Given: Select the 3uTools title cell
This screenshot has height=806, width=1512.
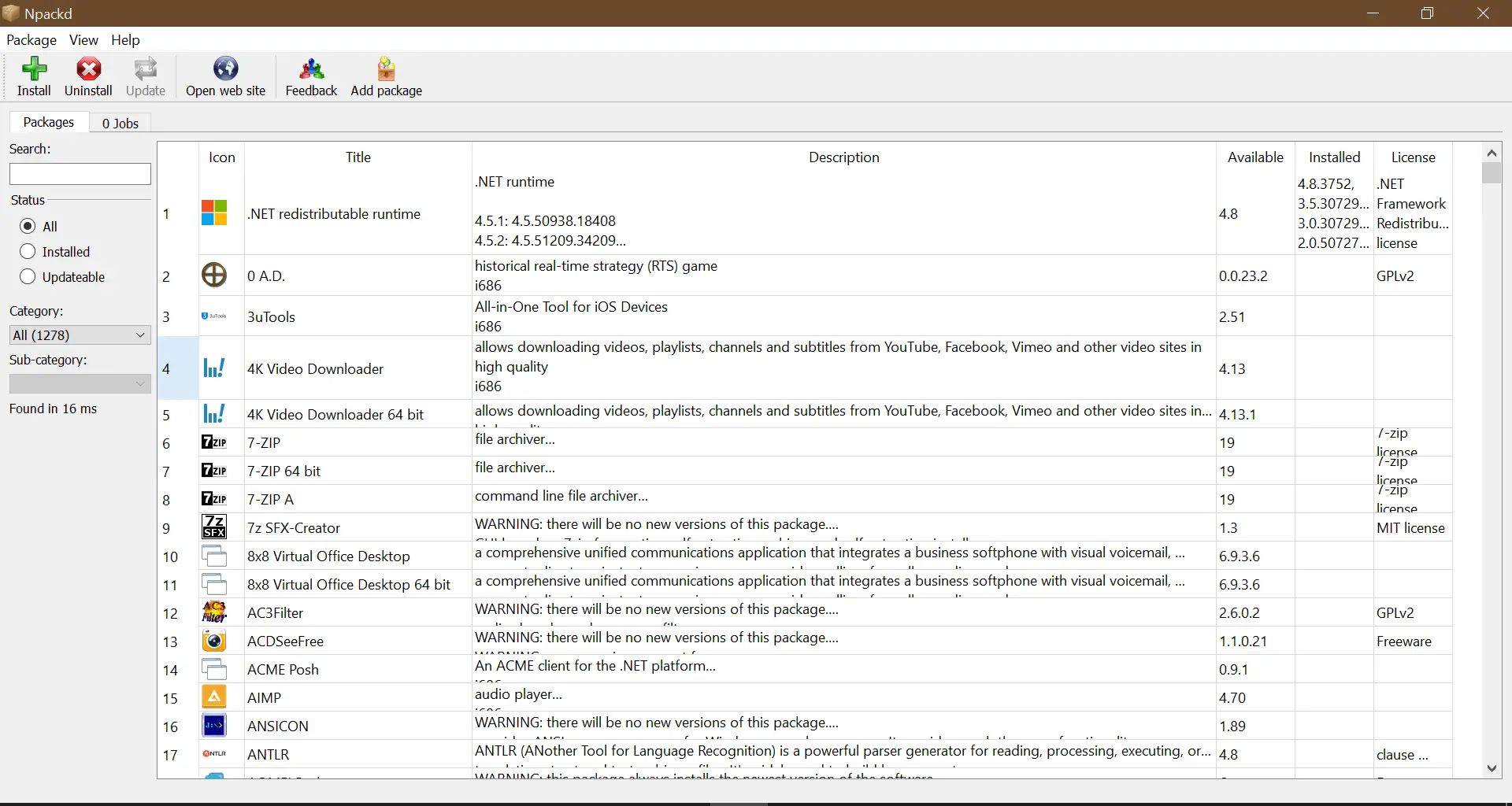Looking at the screenshot, I should 358,316.
